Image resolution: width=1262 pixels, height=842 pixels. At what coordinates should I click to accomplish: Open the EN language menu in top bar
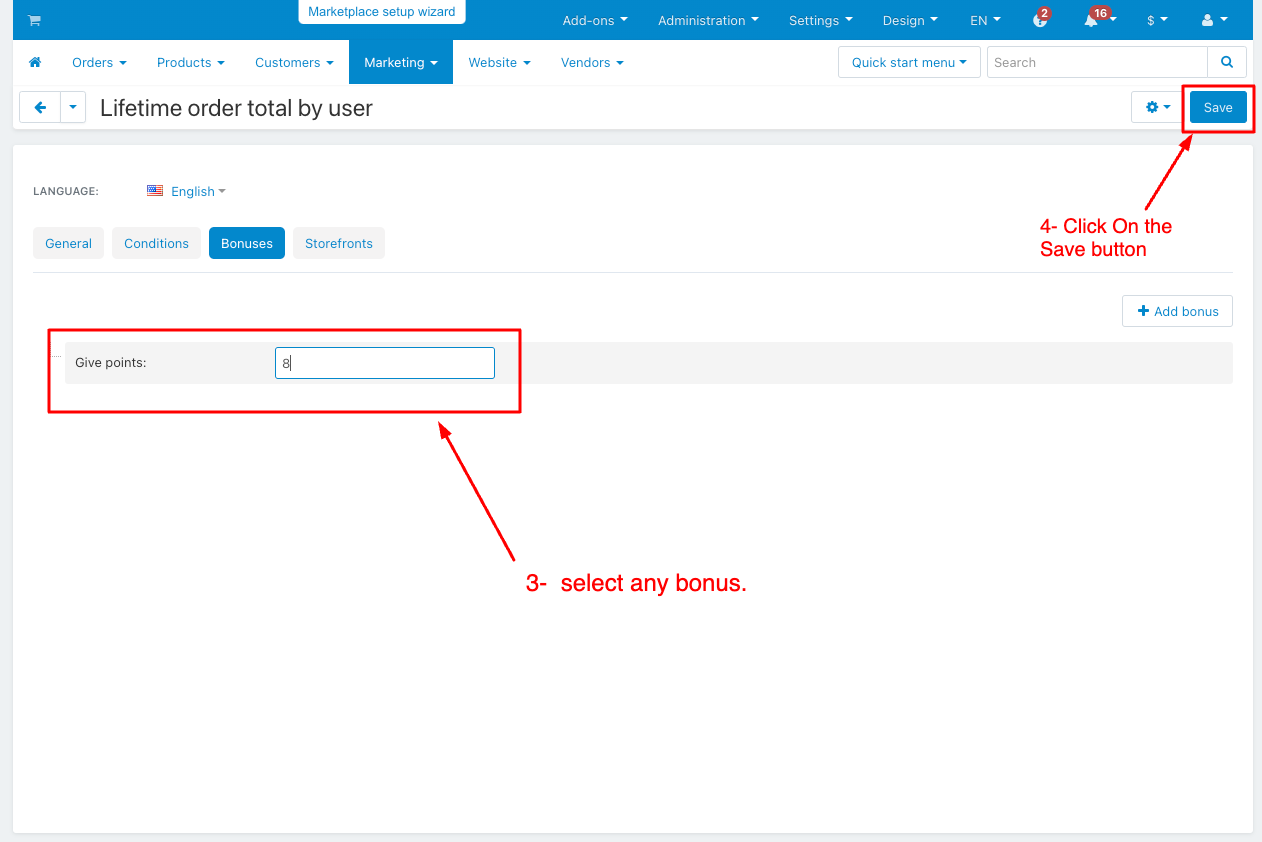tap(984, 20)
